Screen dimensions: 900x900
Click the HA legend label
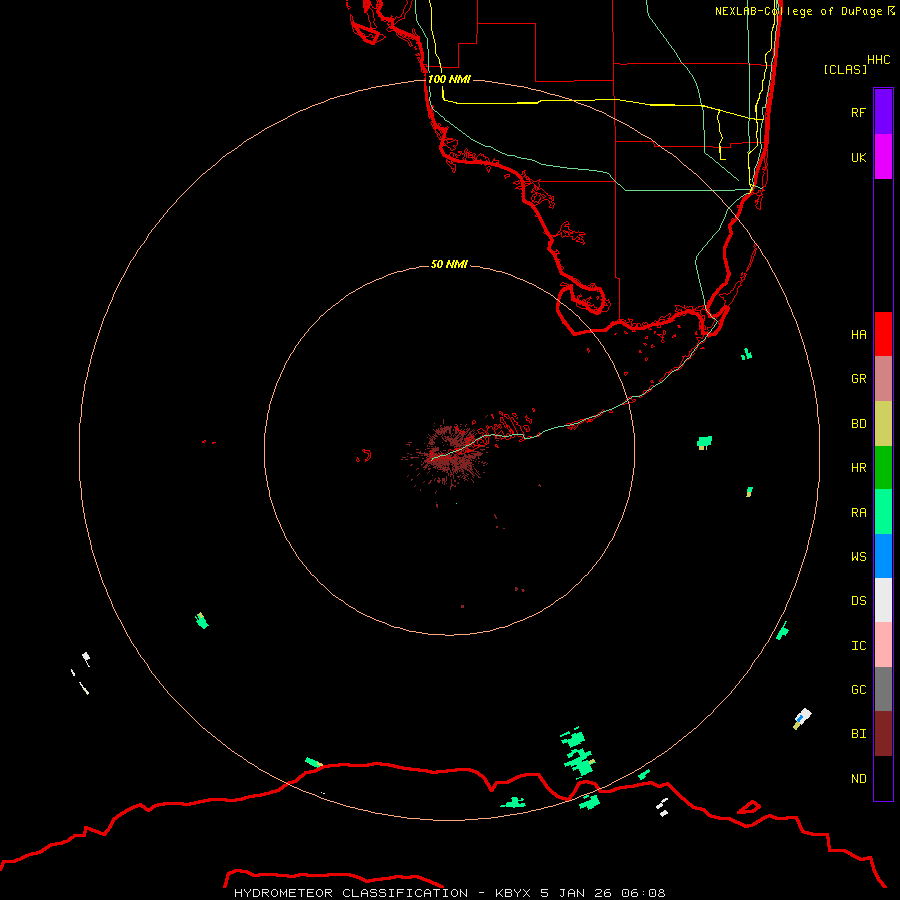click(x=859, y=334)
